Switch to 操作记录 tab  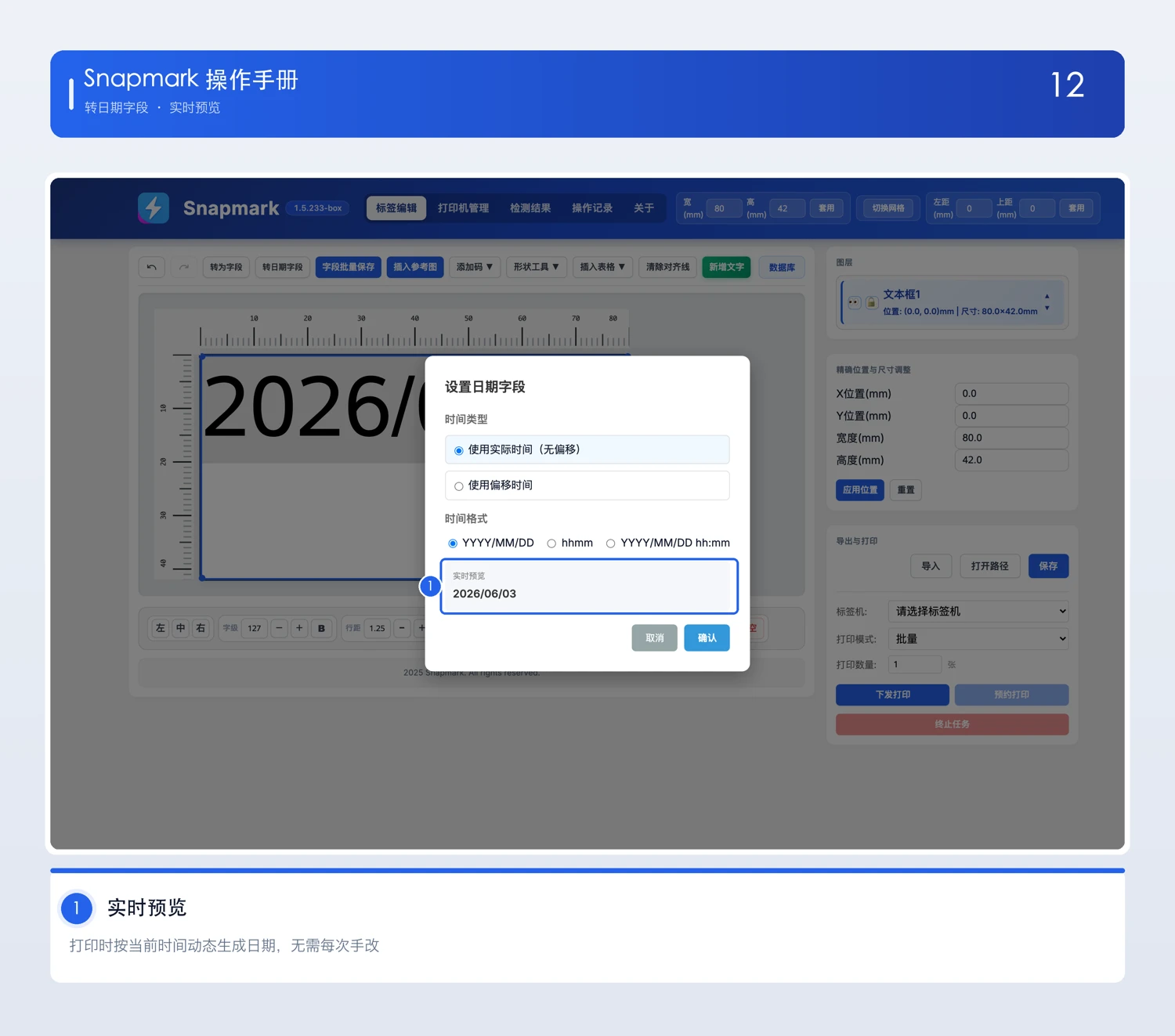pyautogui.click(x=592, y=208)
